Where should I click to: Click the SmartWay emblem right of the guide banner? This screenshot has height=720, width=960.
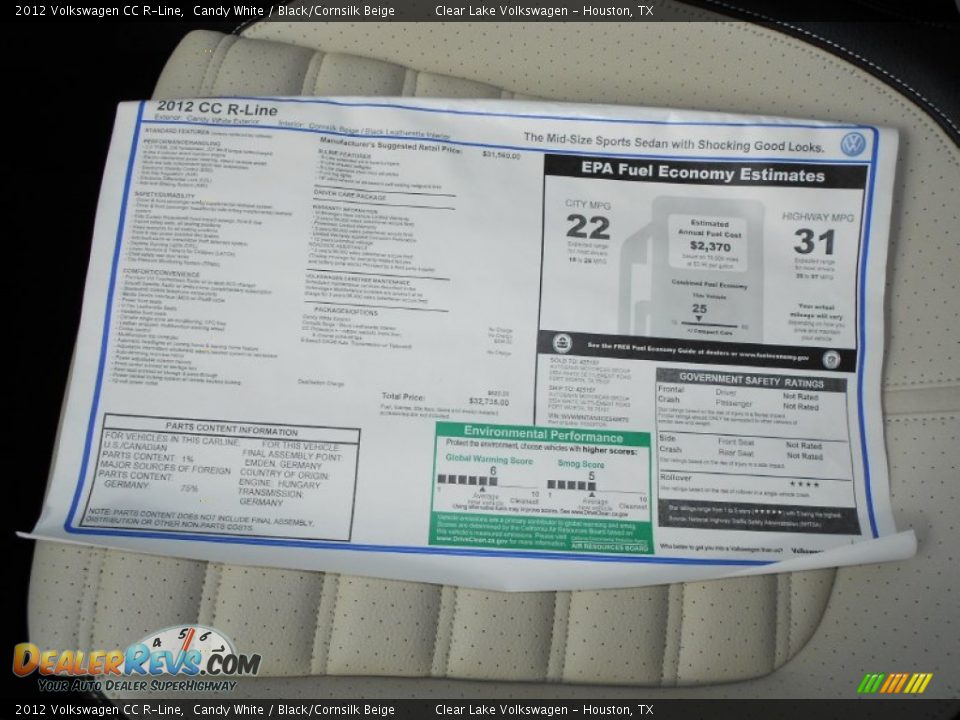pyautogui.click(x=831, y=361)
